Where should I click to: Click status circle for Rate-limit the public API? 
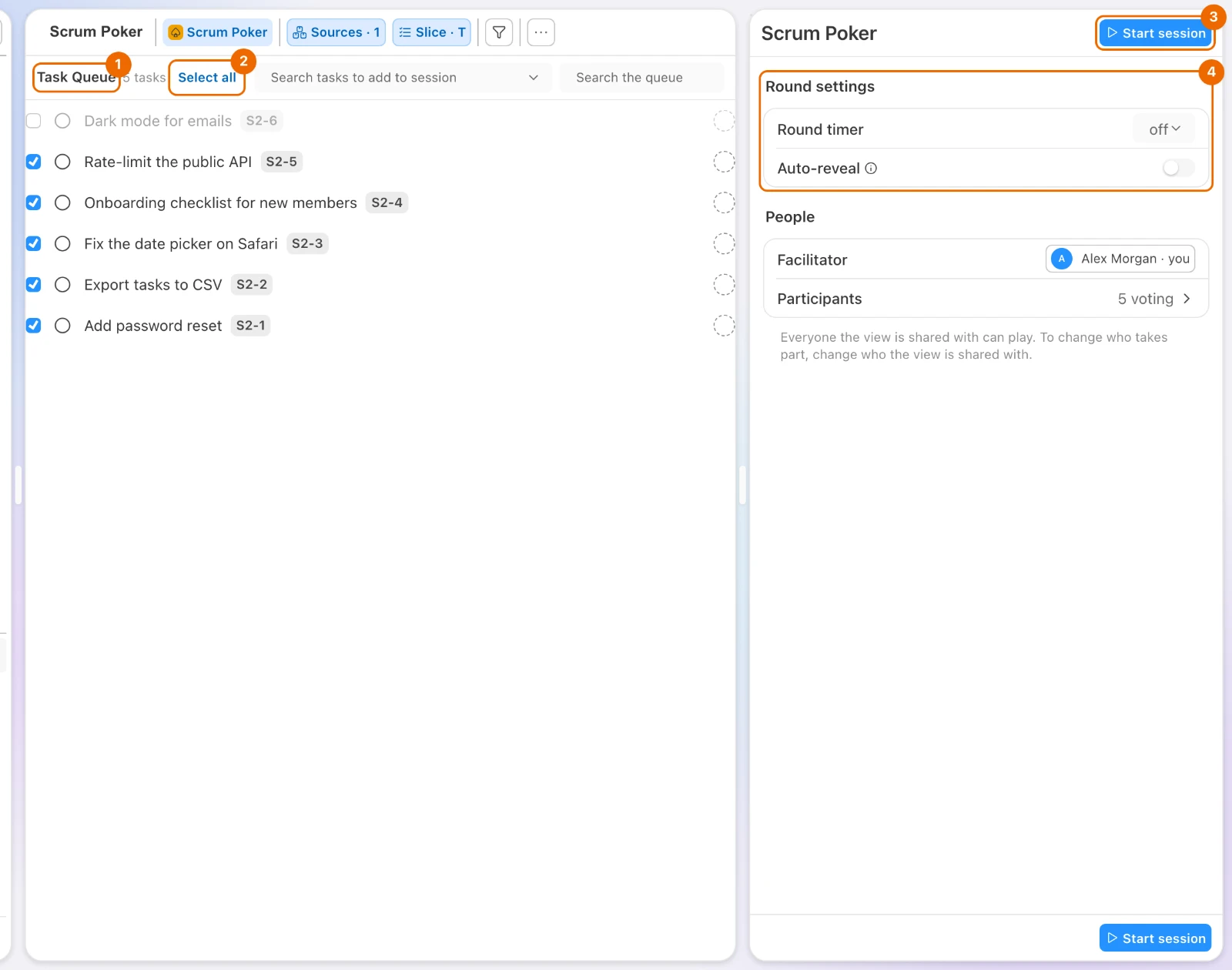point(63,162)
